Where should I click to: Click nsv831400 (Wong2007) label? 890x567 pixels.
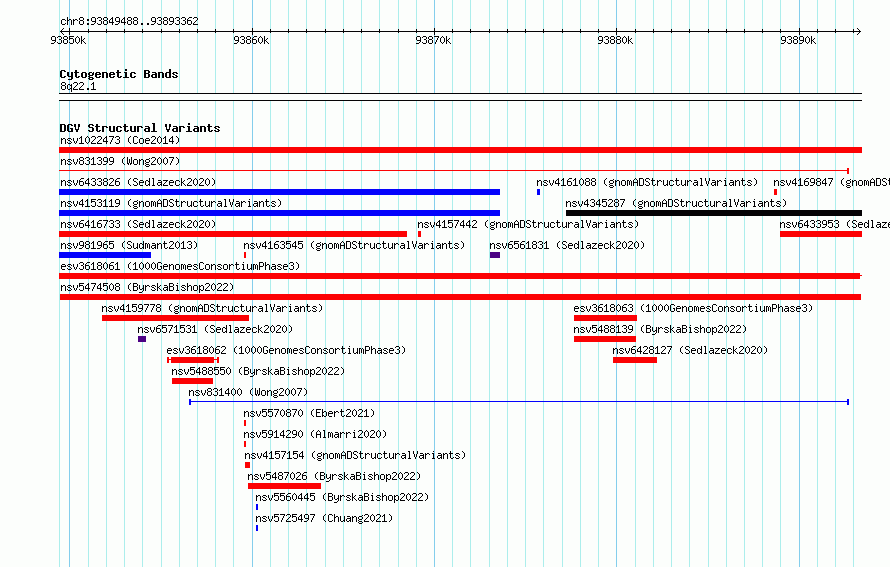click(248, 392)
